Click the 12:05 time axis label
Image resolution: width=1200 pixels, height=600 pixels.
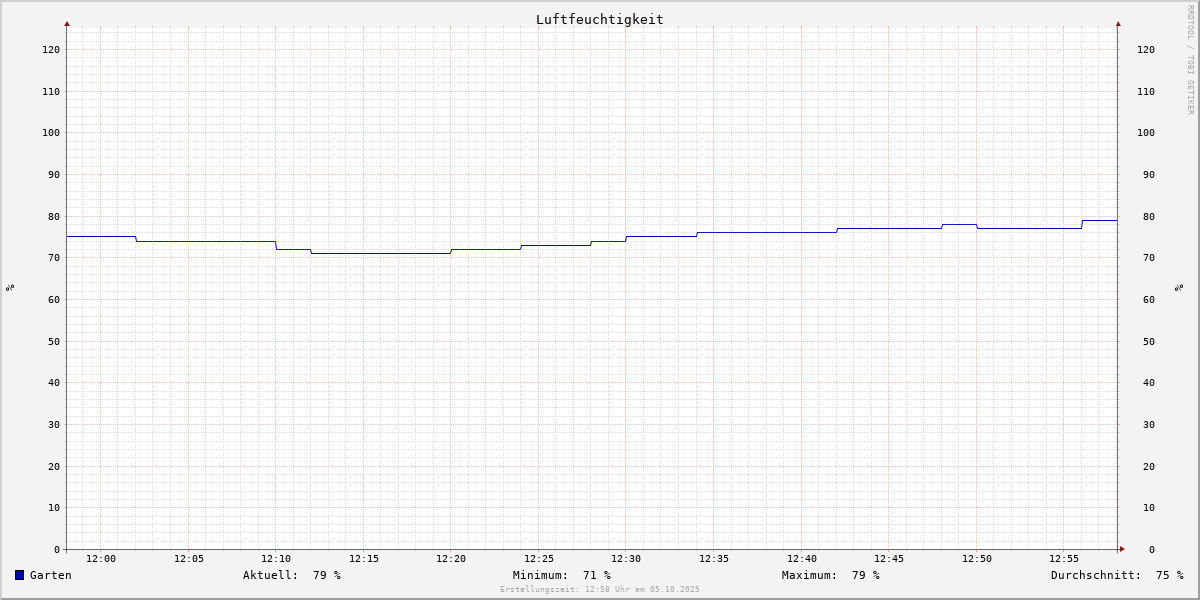pos(189,559)
